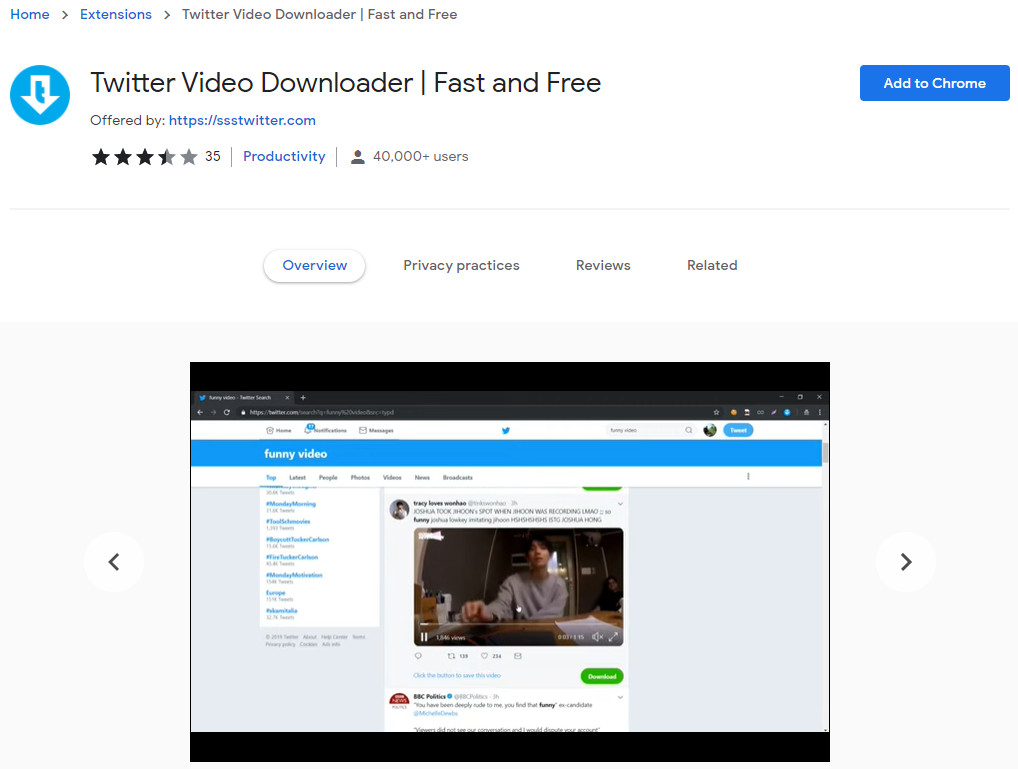
Task: Click the fullscreen icon in video preview
Action: (614, 637)
